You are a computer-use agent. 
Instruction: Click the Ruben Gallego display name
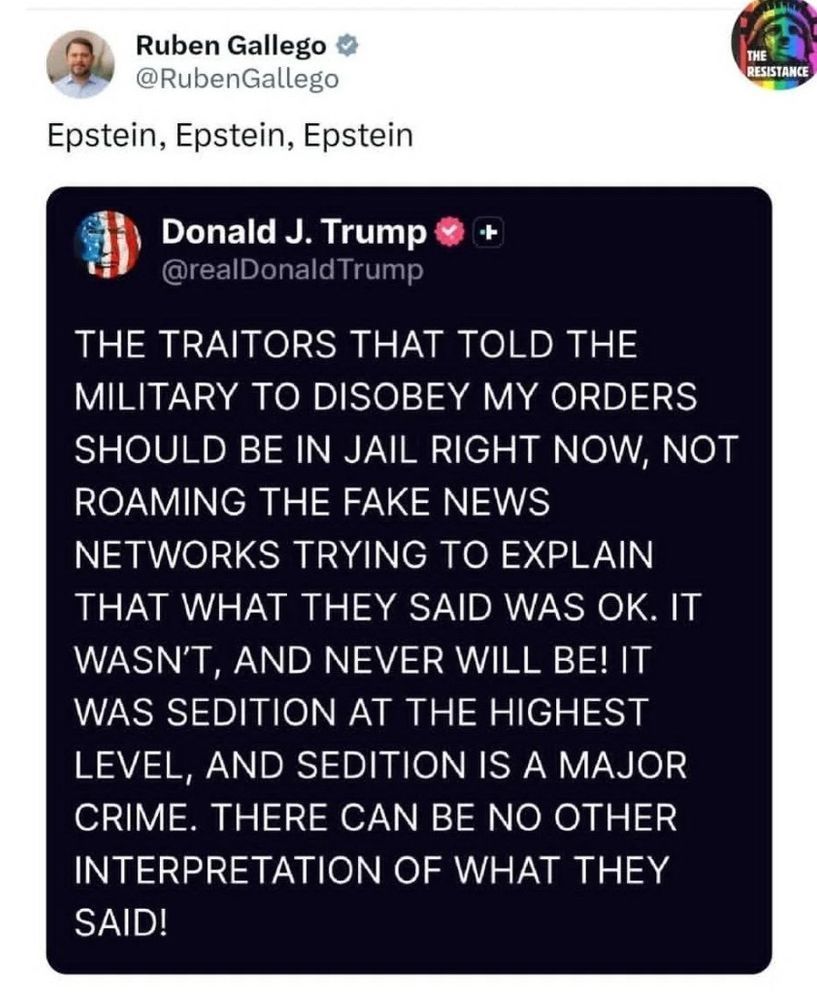pos(231,46)
